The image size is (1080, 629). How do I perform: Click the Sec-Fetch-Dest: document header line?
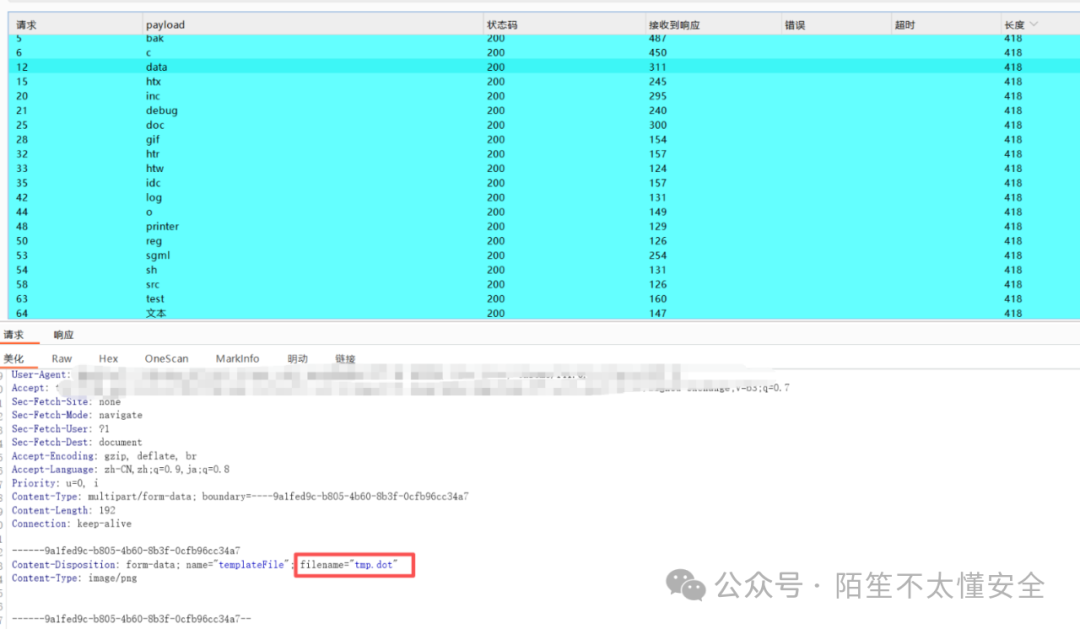click(x=76, y=442)
